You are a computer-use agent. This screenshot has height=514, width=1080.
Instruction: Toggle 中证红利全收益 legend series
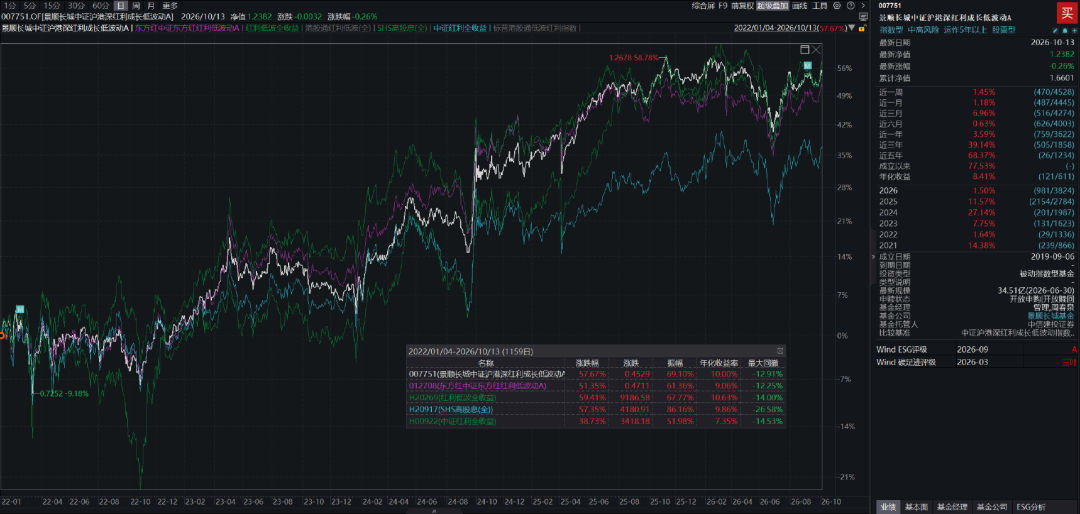tap(460, 28)
